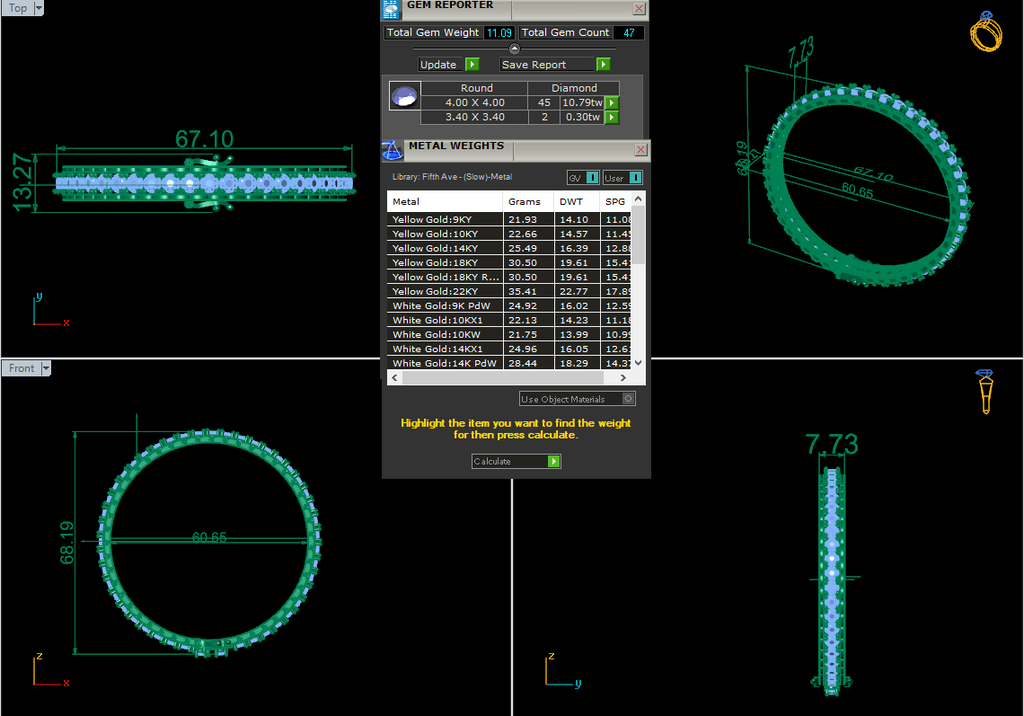Select the White Gold:10KW row
The image size is (1024, 716).
click(x=509, y=334)
